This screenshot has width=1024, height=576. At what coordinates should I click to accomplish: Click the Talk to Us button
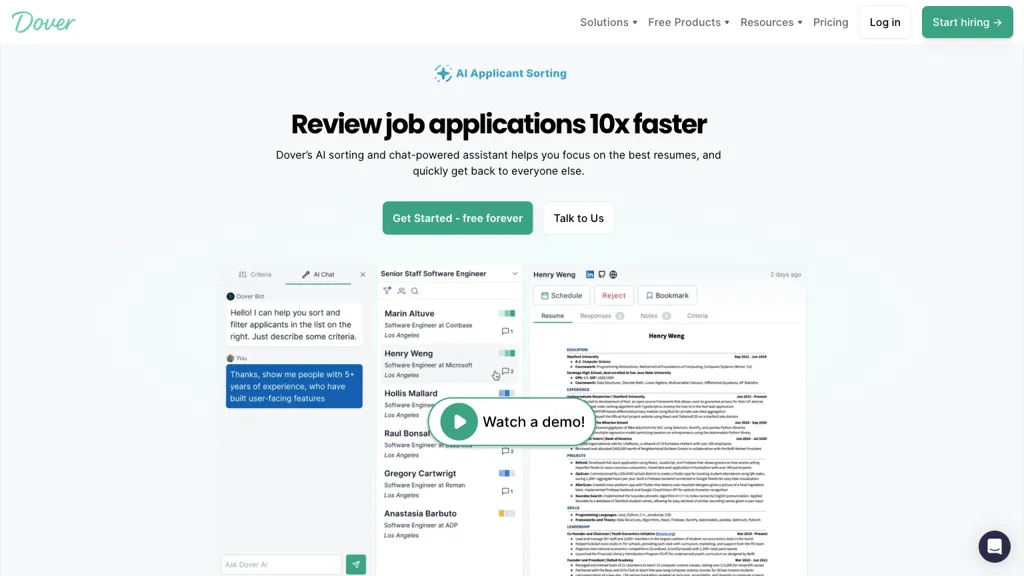coord(578,218)
